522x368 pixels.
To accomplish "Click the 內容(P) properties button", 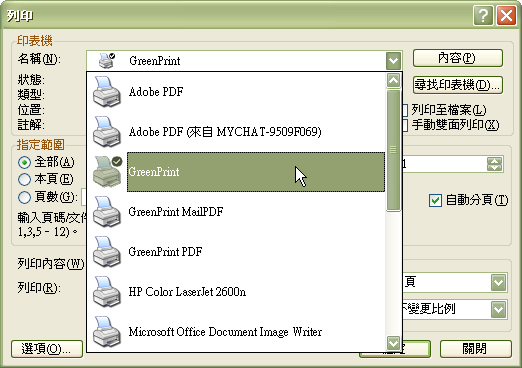I will (x=457, y=58).
